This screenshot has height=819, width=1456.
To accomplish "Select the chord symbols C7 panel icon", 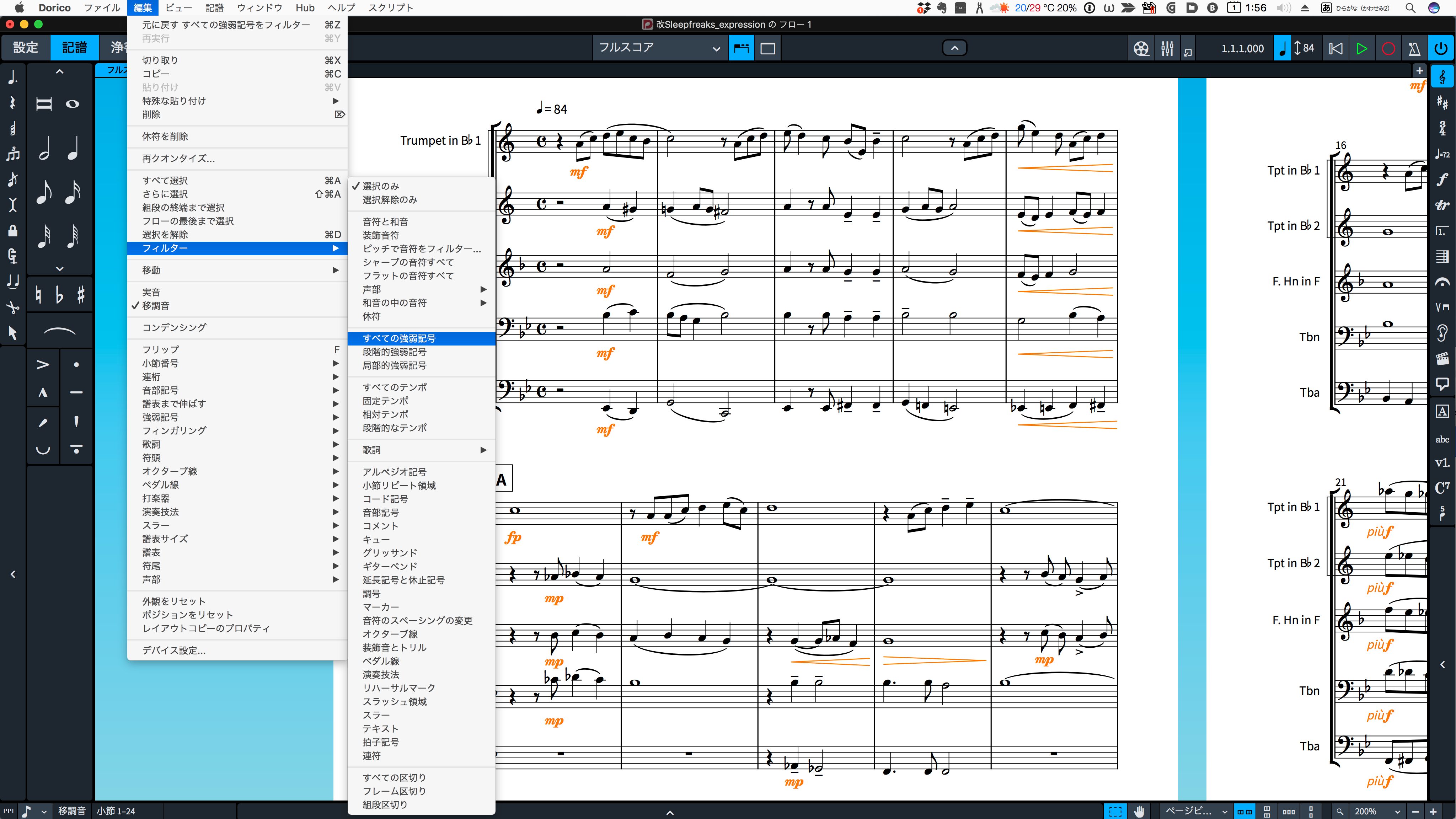I will point(1442,487).
